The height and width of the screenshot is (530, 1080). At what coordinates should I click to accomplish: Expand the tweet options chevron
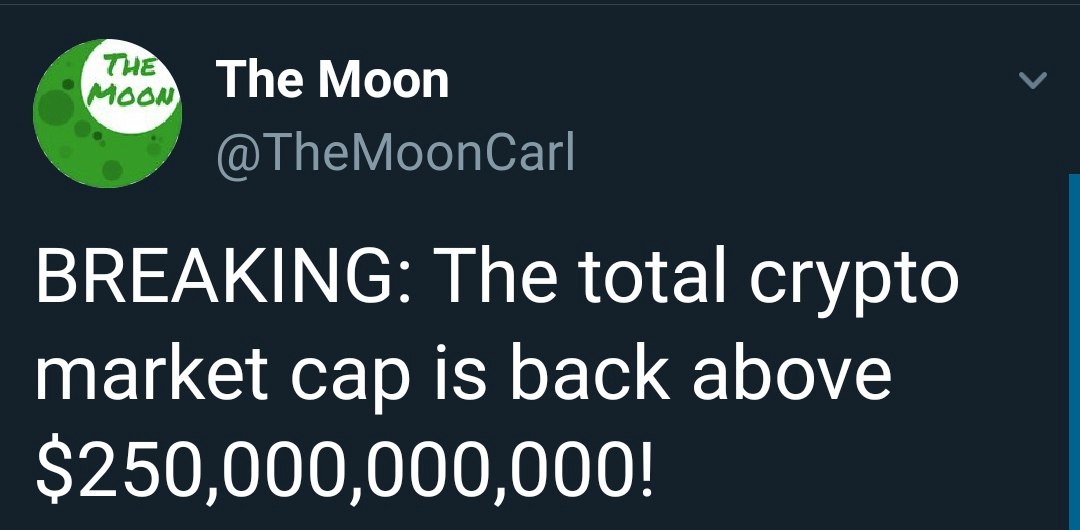[1032, 81]
